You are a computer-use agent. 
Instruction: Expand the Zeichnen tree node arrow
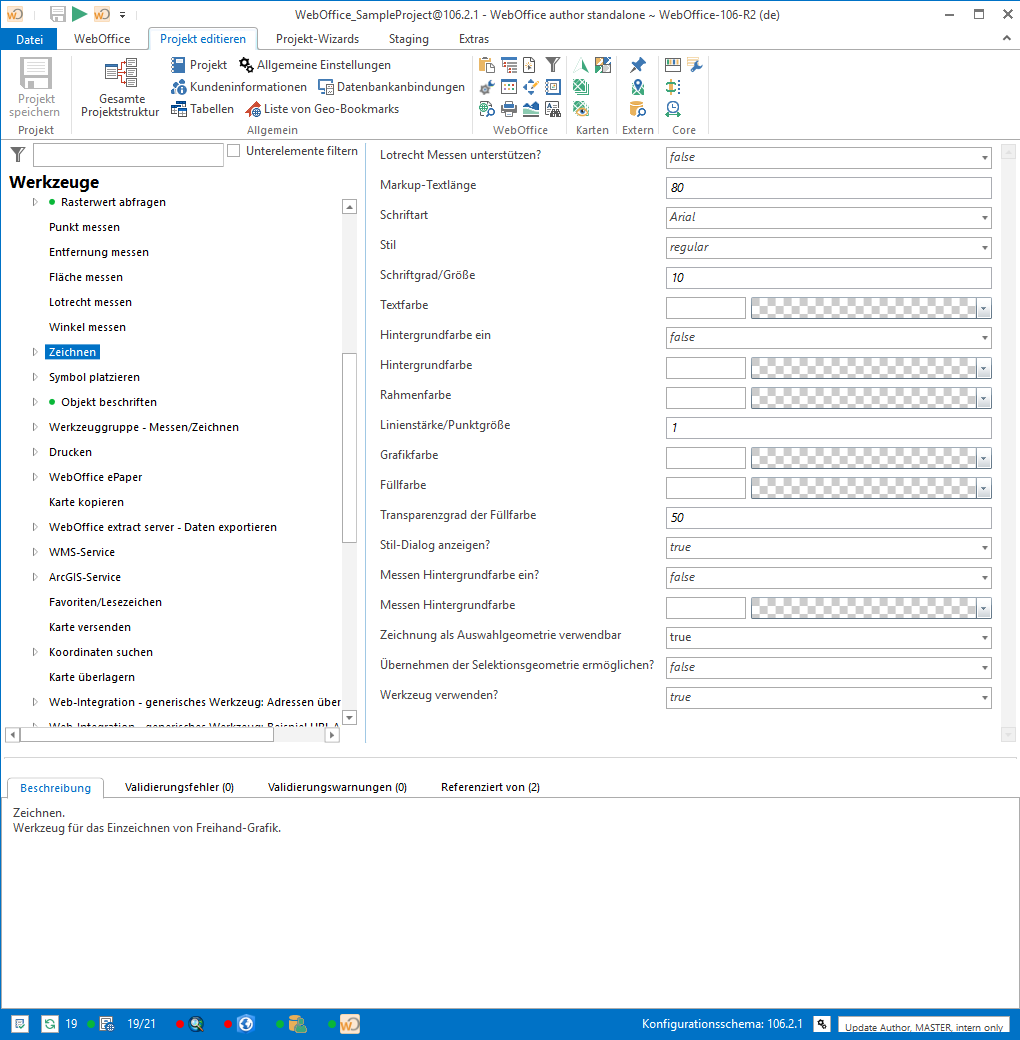[36, 352]
